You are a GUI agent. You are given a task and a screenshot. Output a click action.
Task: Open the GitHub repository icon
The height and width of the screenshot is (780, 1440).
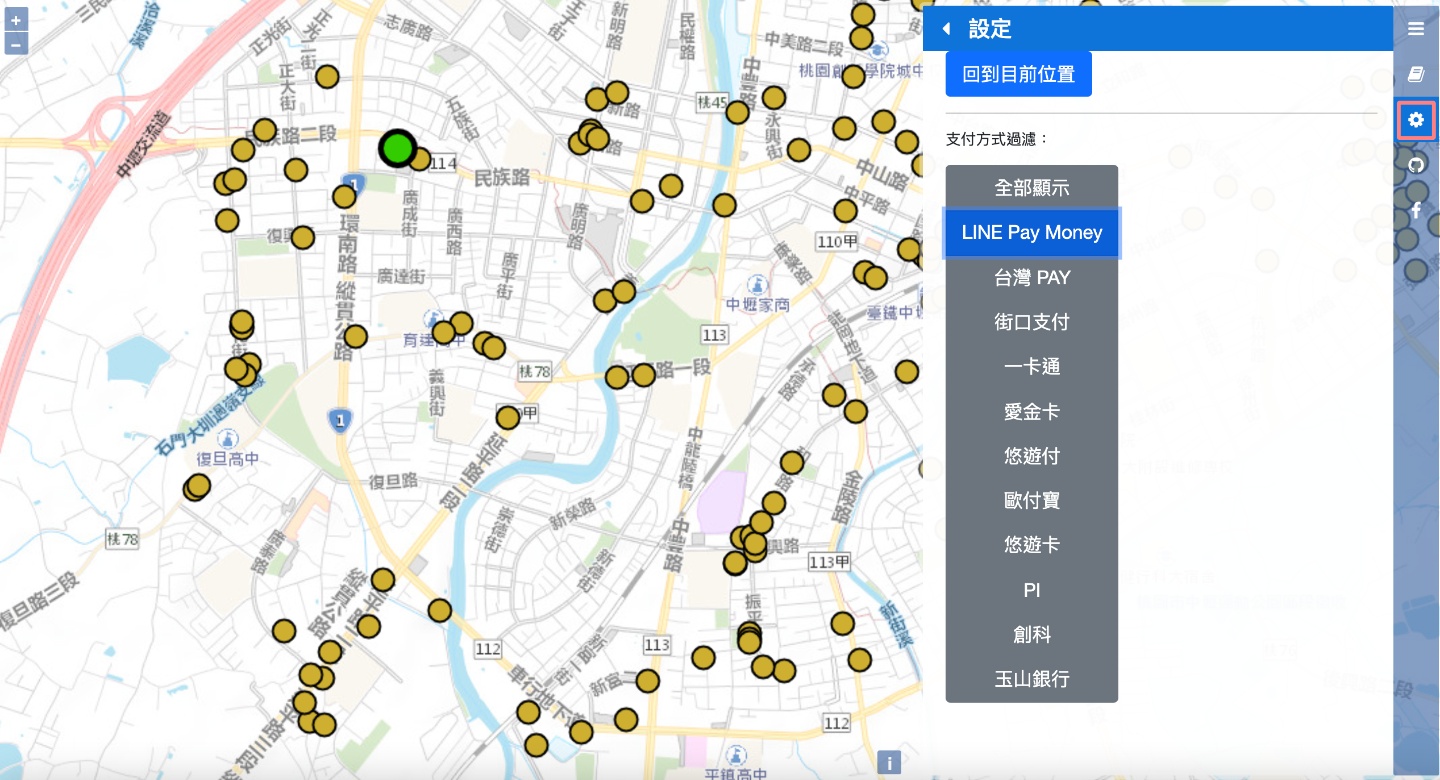coord(1416,164)
